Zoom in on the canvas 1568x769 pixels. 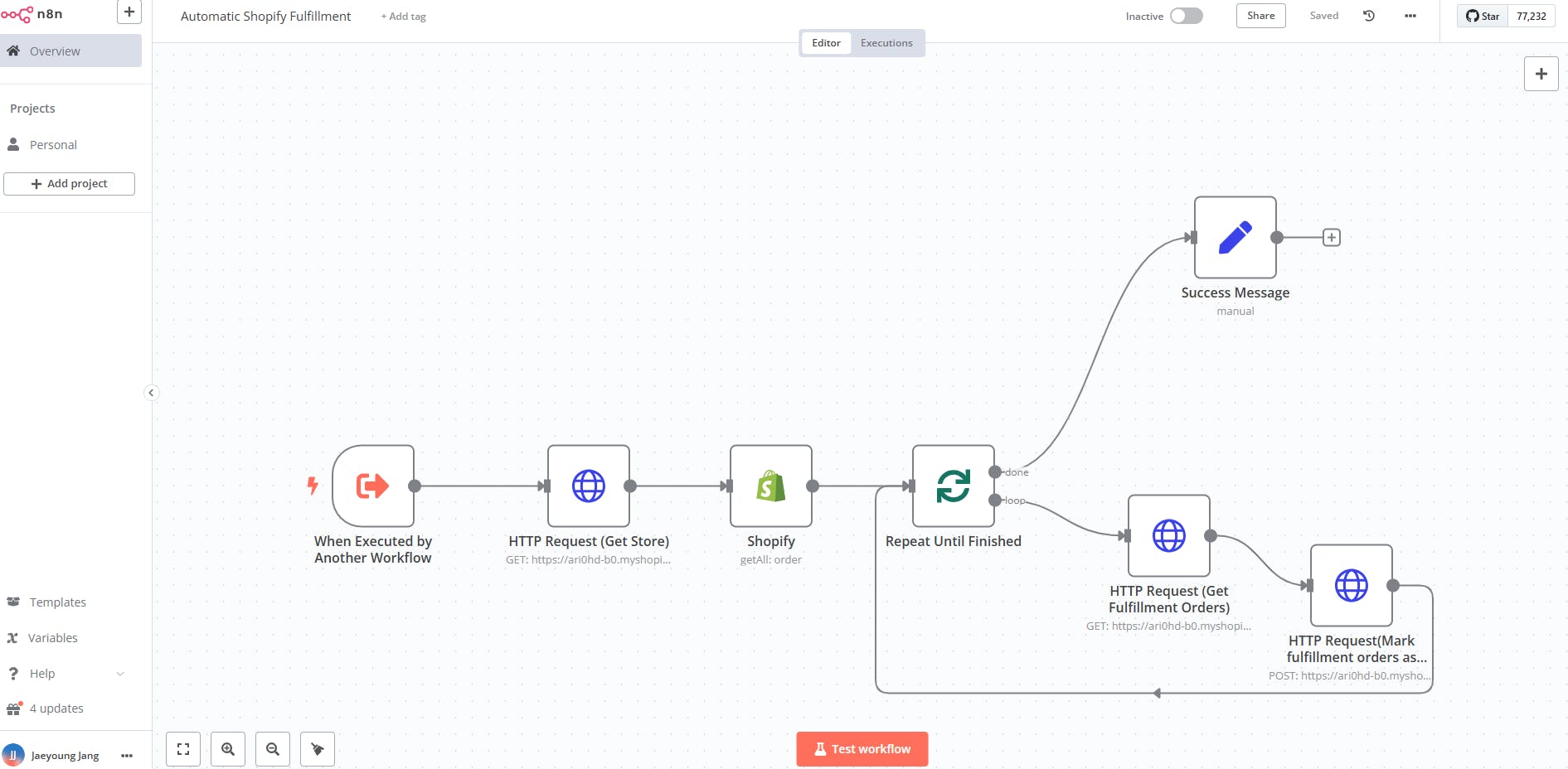(228, 749)
